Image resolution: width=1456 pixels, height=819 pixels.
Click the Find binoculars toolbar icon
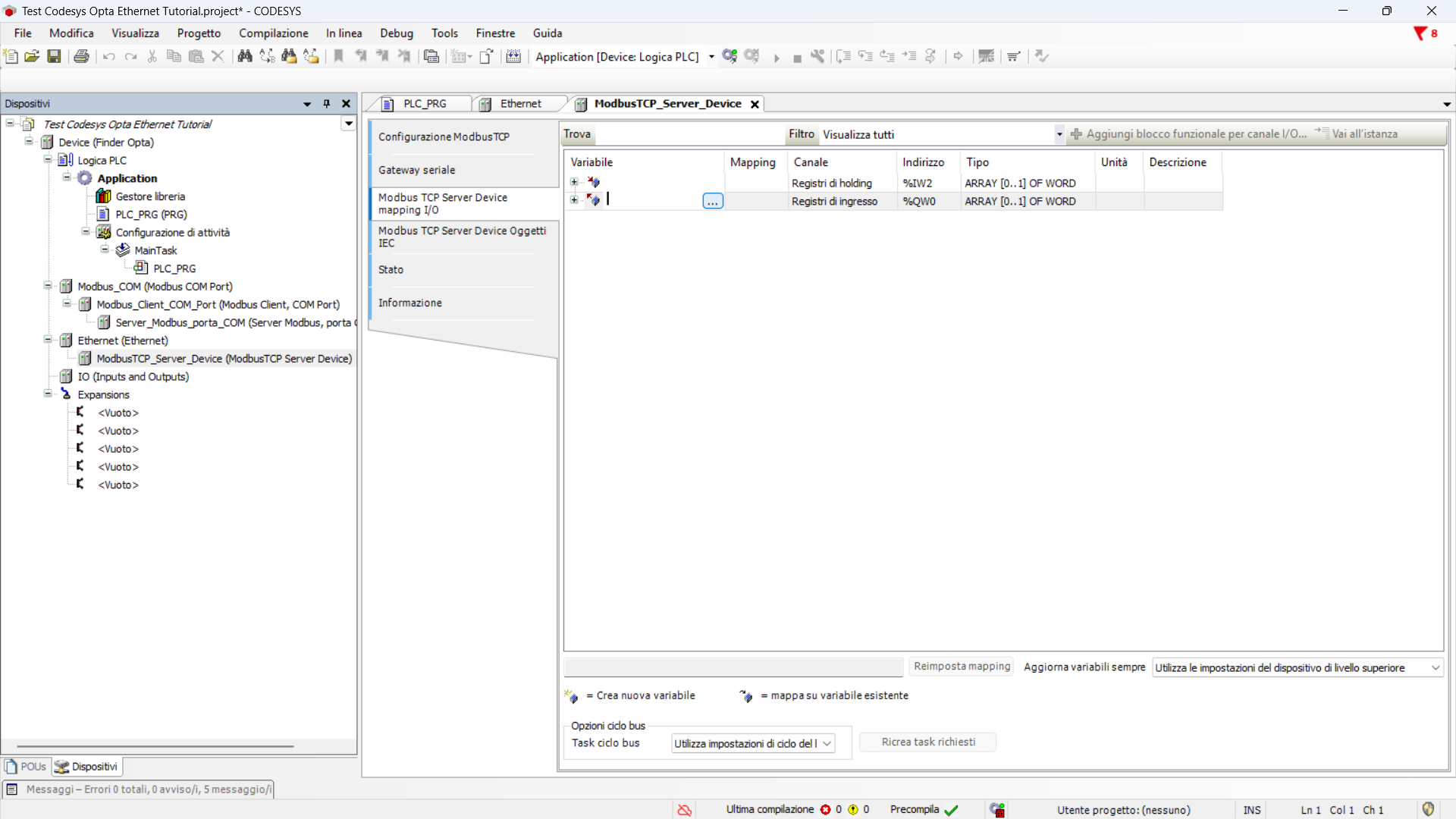[244, 56]
